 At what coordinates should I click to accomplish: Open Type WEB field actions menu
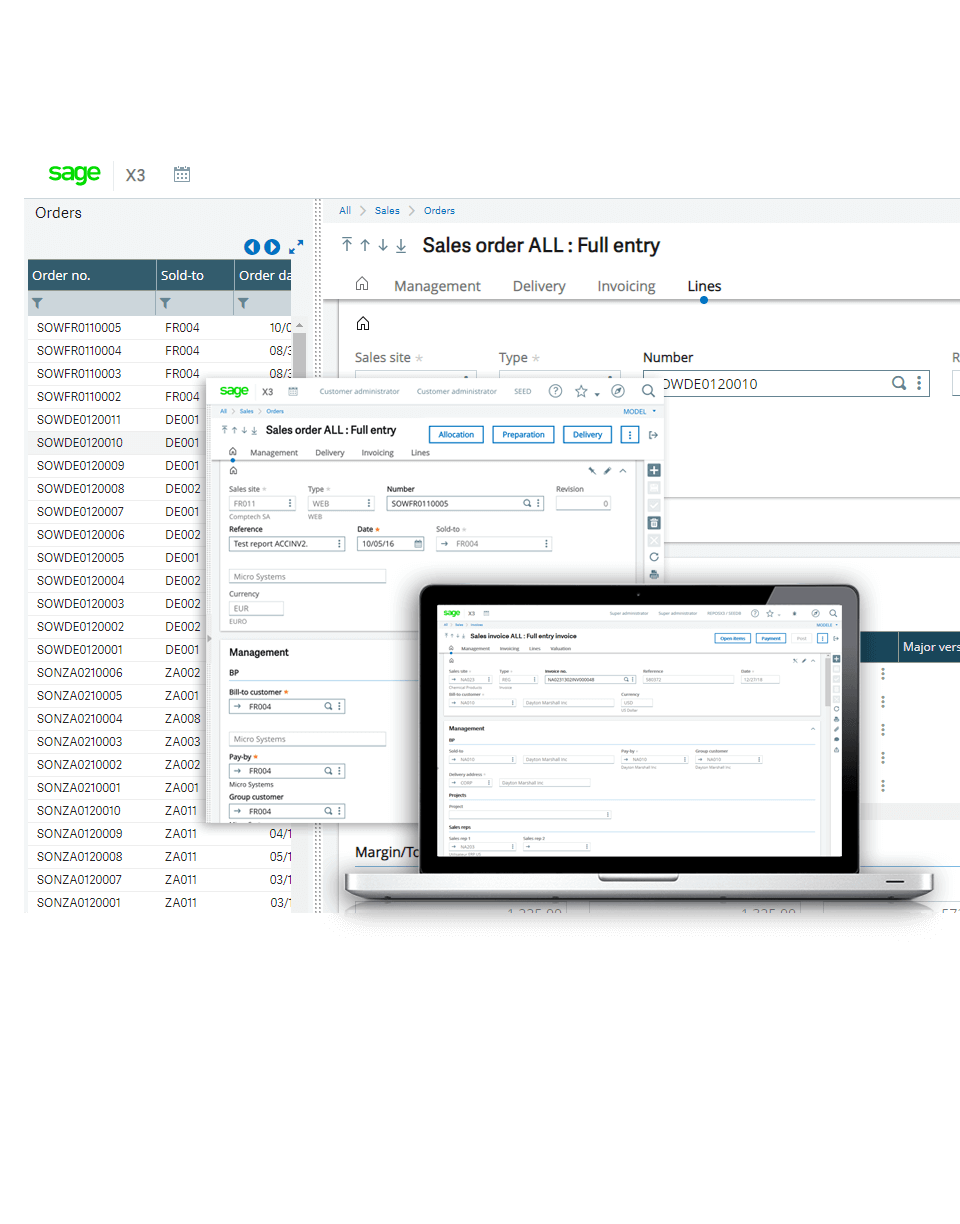coord(369,504)
